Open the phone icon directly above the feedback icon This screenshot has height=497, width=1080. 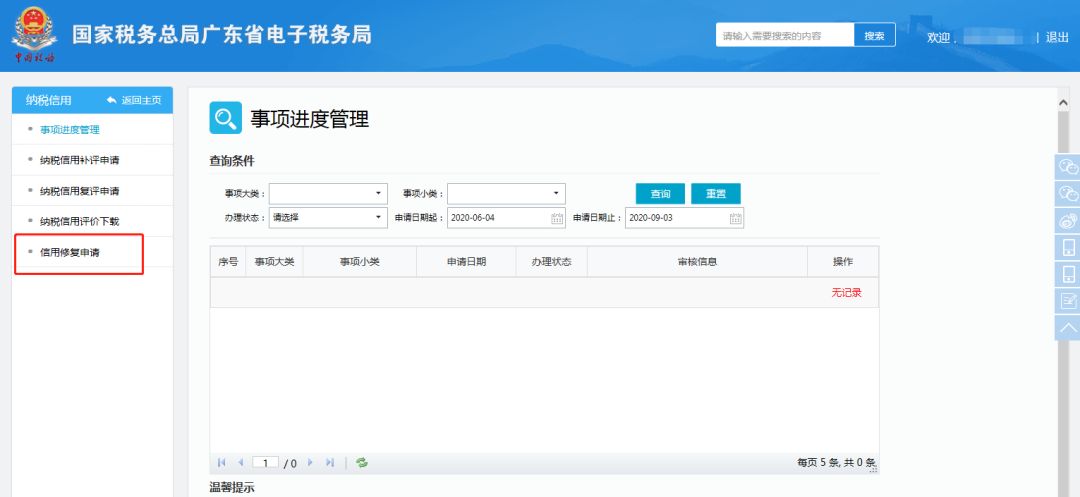coord(1068,275)
